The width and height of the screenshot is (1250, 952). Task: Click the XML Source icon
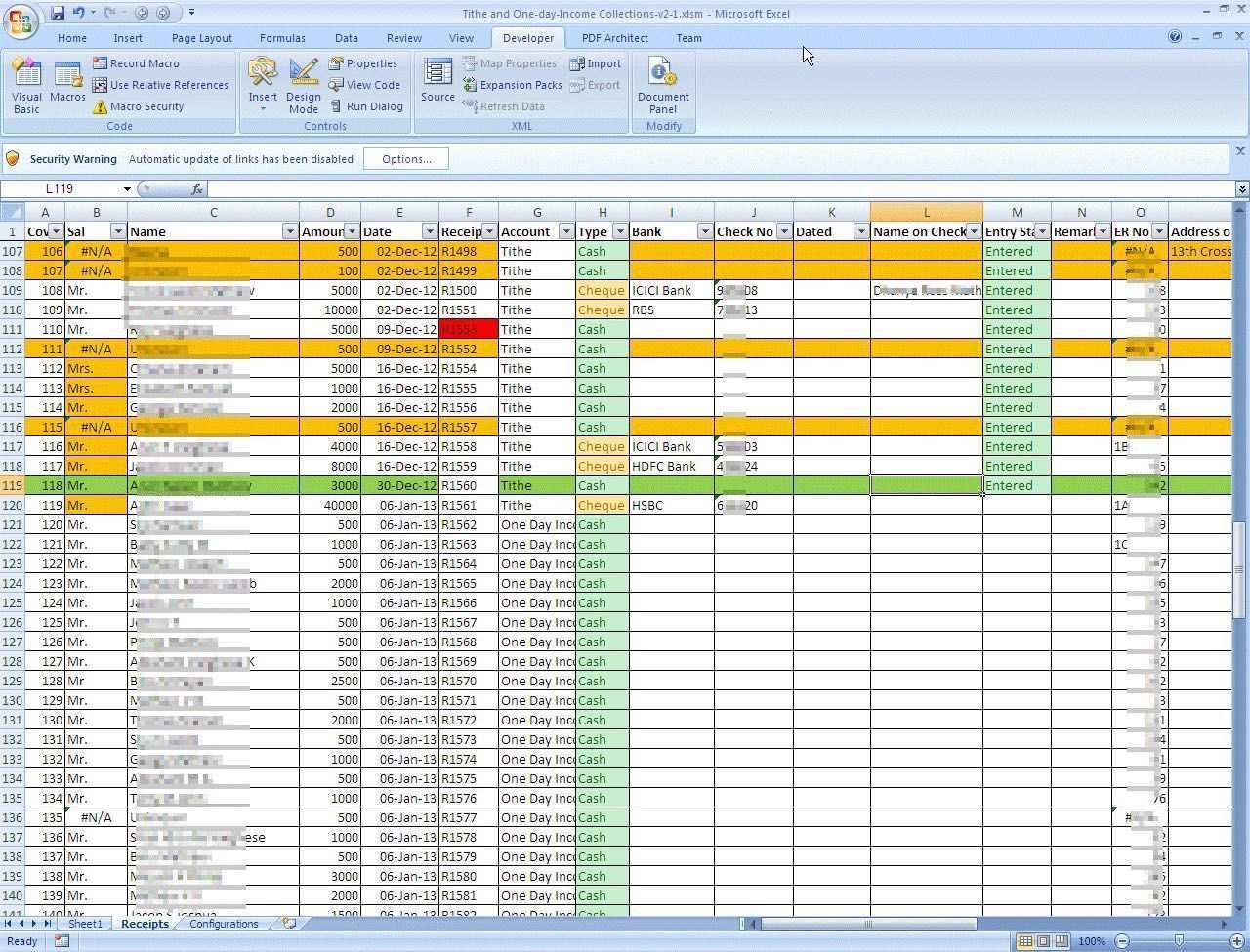(437, 80)
